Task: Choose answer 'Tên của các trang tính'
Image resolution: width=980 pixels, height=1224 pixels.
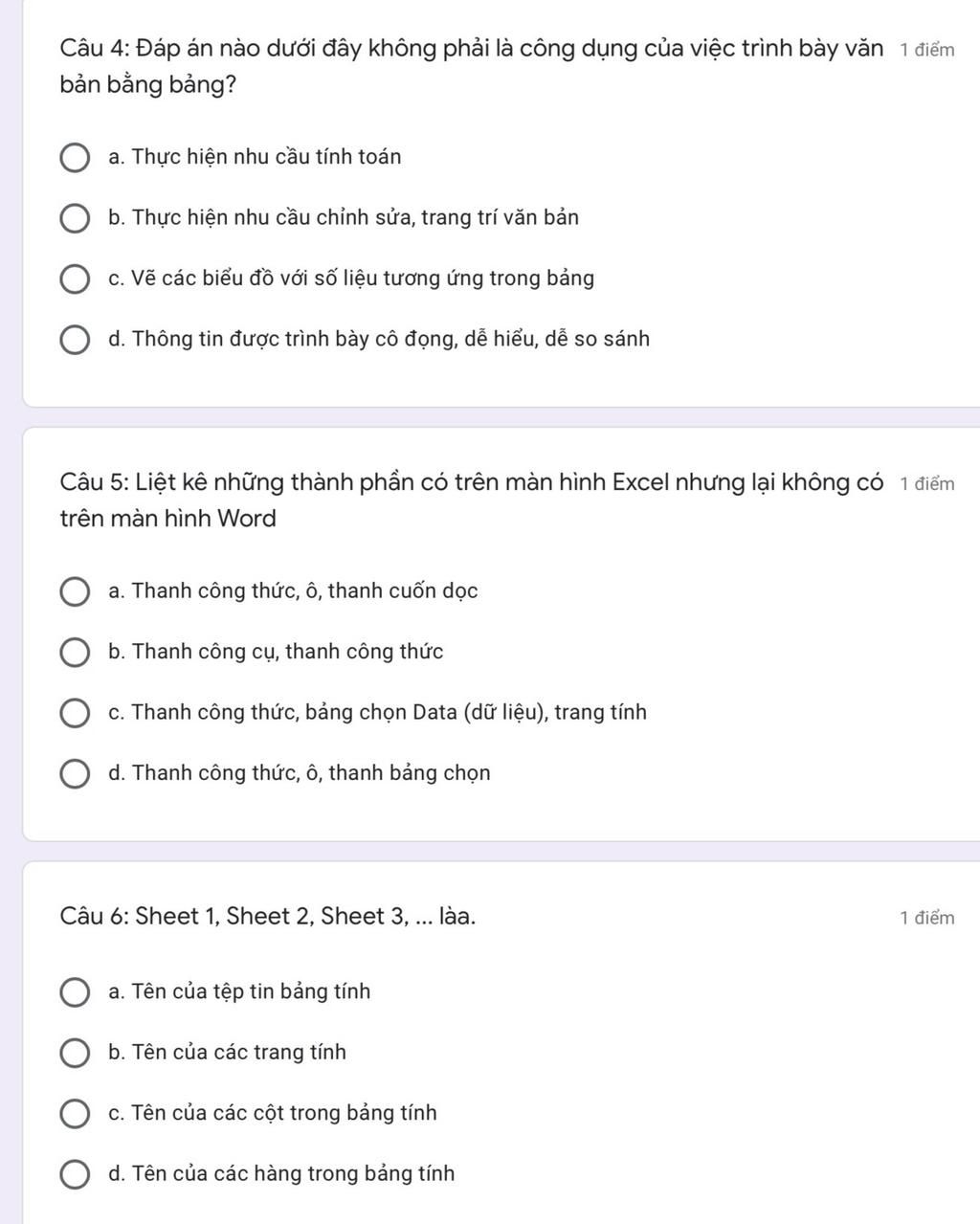Action: point(76,1053)
